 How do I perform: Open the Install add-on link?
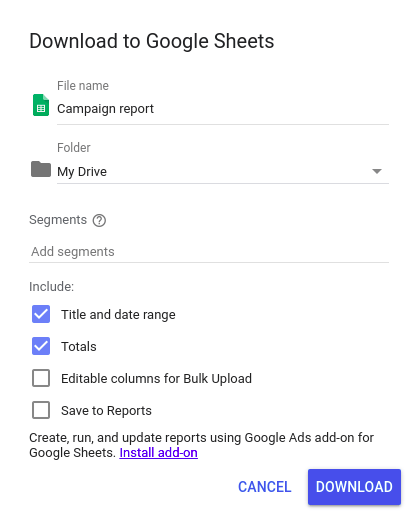[158, 453]
